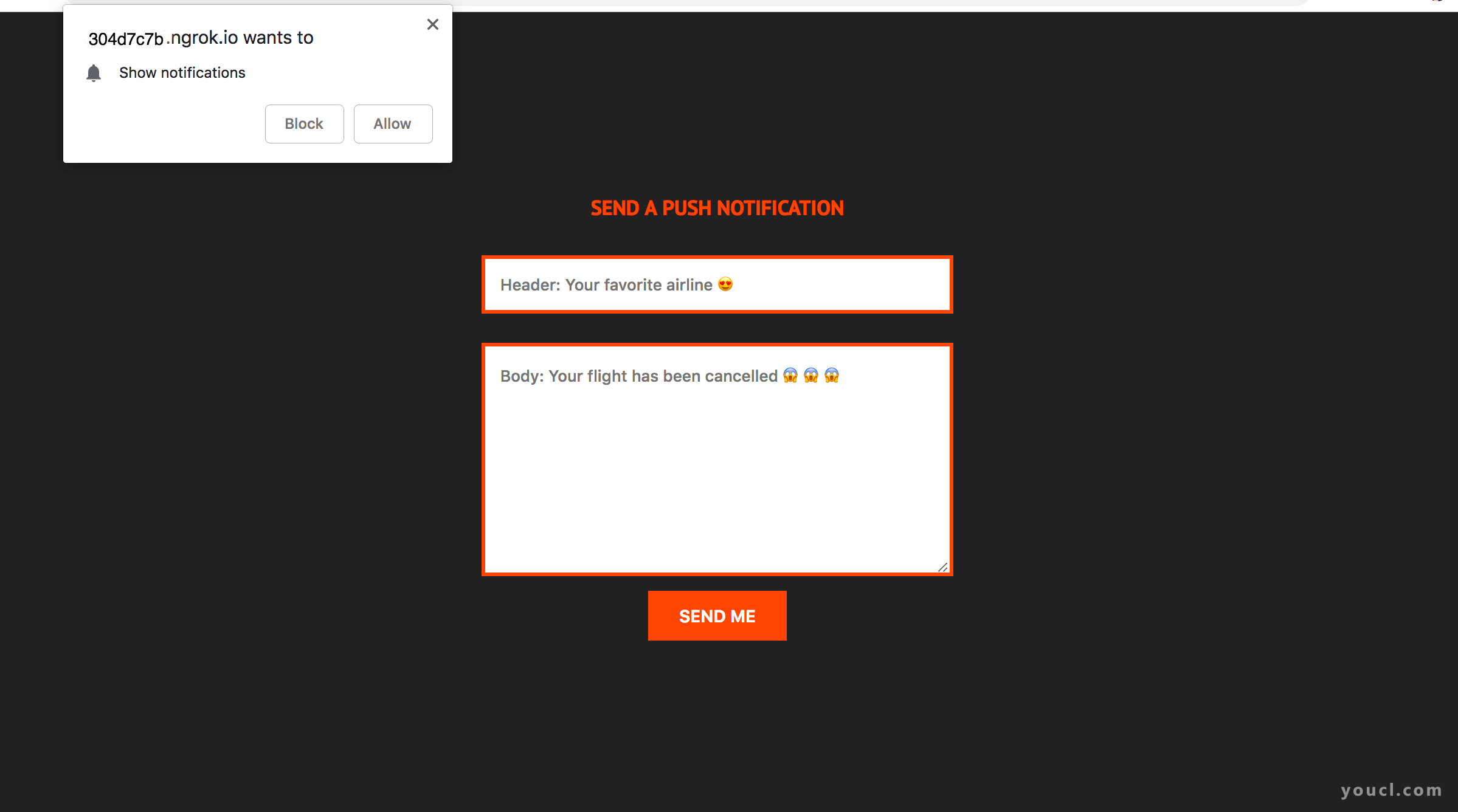Viewport: 1458px width, 812px height.
Task: Close the notification permission popup
Action: (432, 25)
